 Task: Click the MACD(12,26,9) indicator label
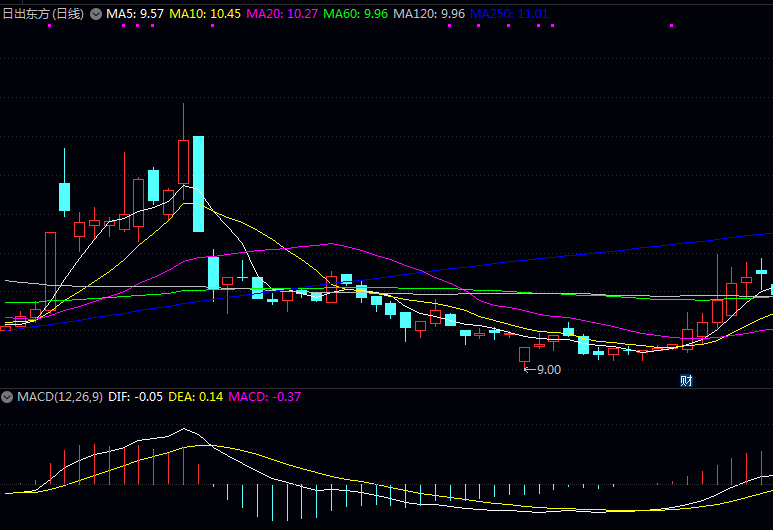click(x=60, y=397)
